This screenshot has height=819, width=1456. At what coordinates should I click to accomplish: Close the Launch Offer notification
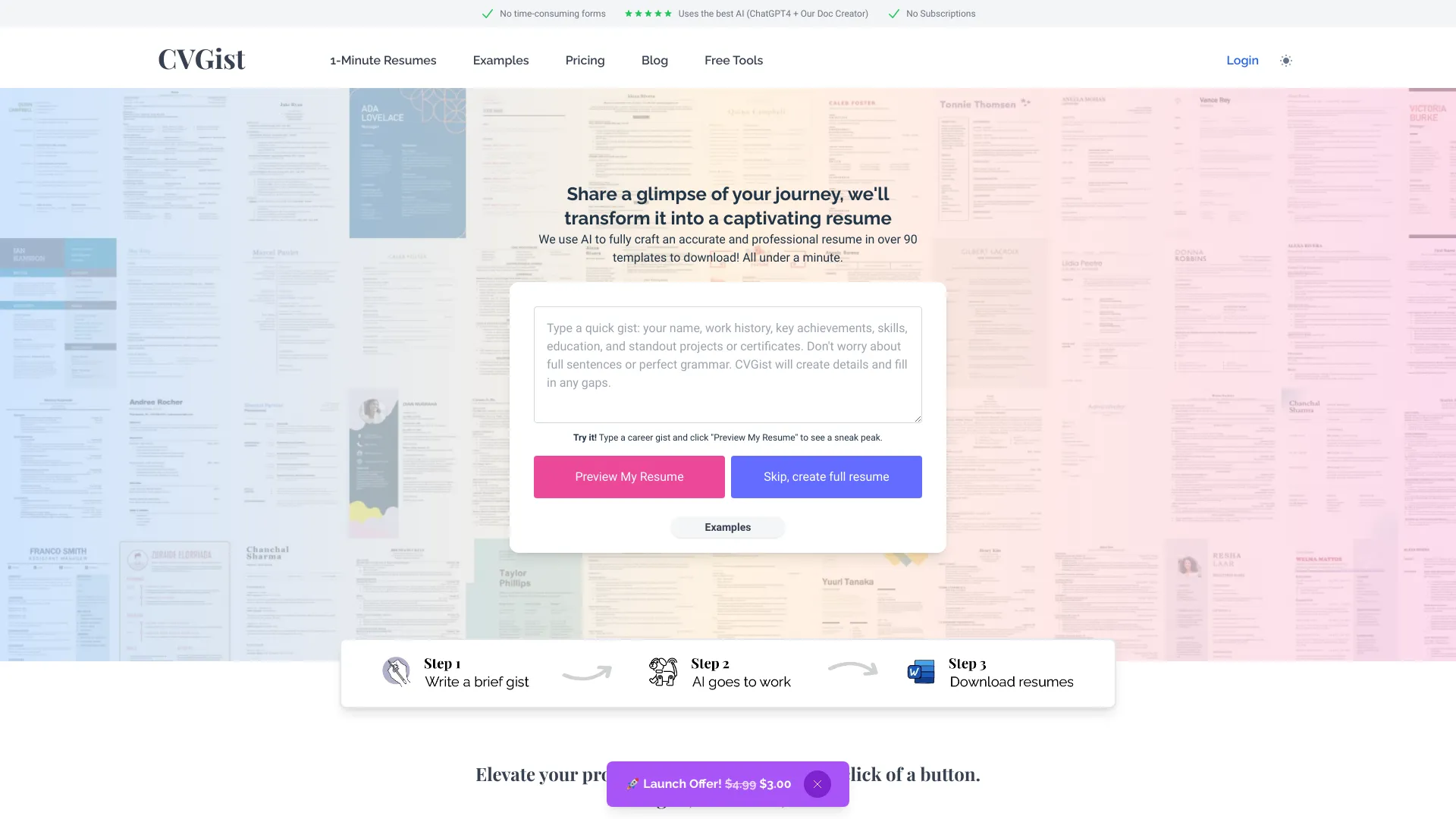[x=817, y=783]
